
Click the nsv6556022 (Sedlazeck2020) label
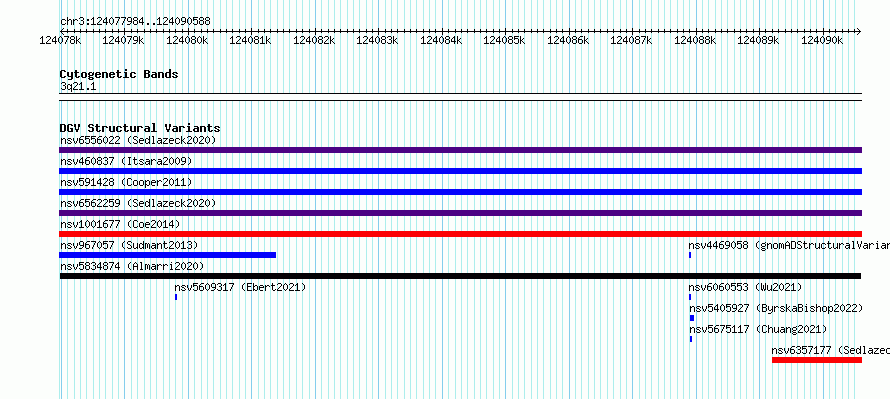click(138, 140)
